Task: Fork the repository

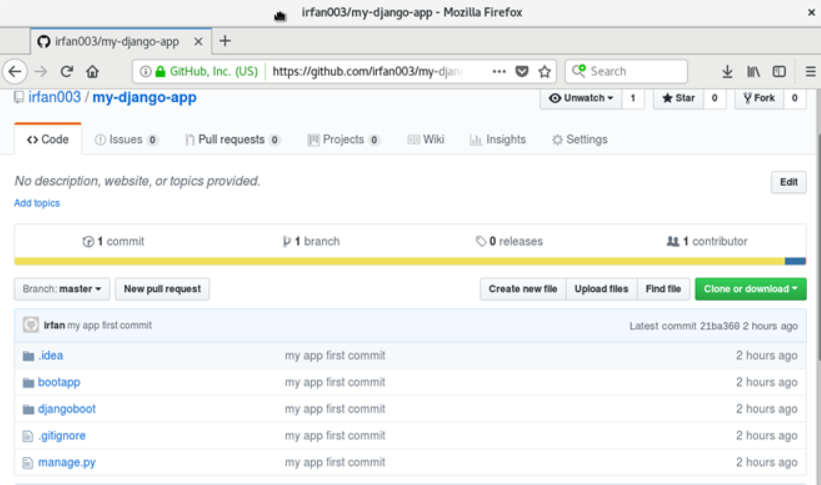Action: pyautogui.click(x=759, y=98)
